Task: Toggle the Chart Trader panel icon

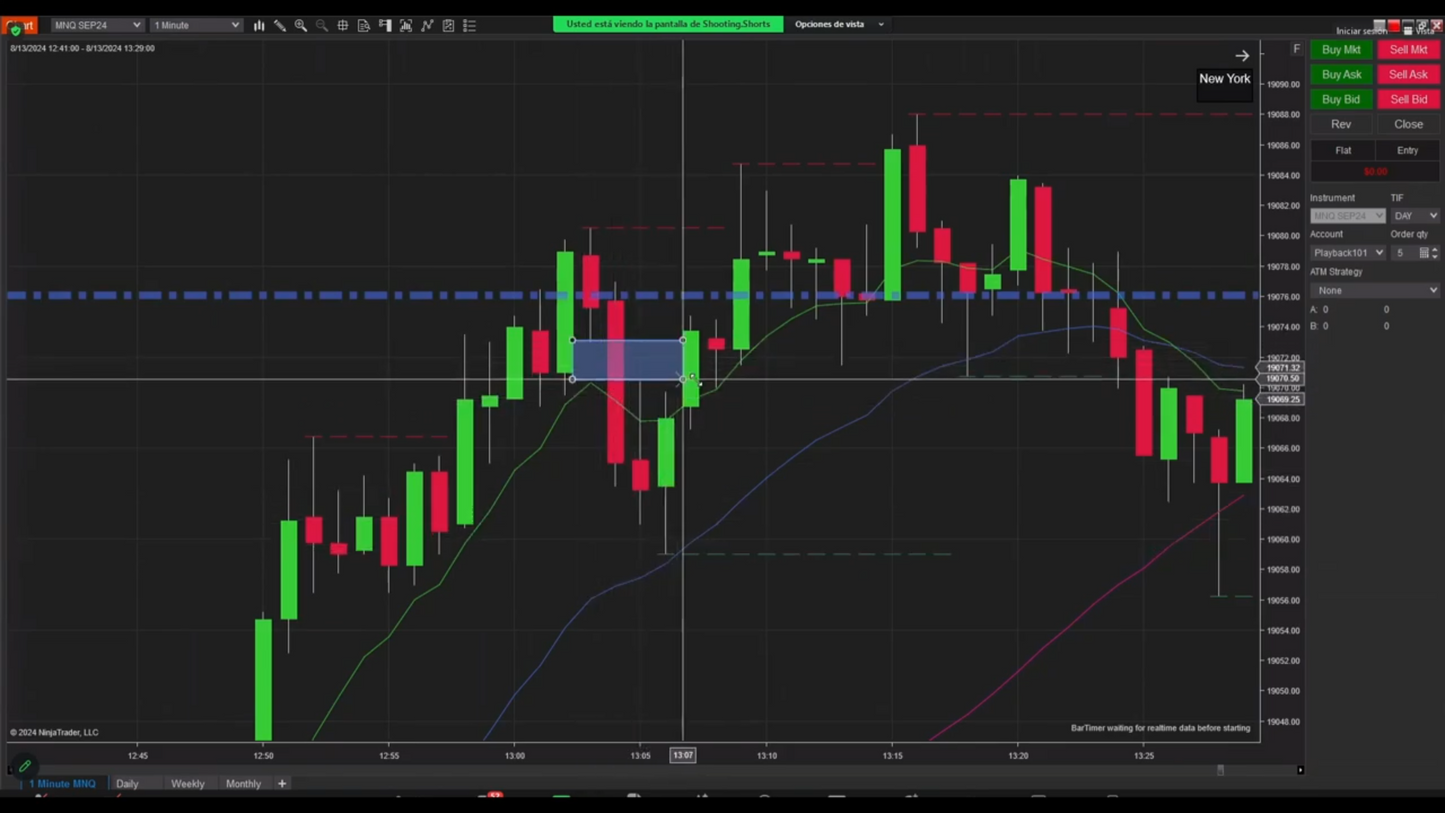Action: click(x=385, y=25)
